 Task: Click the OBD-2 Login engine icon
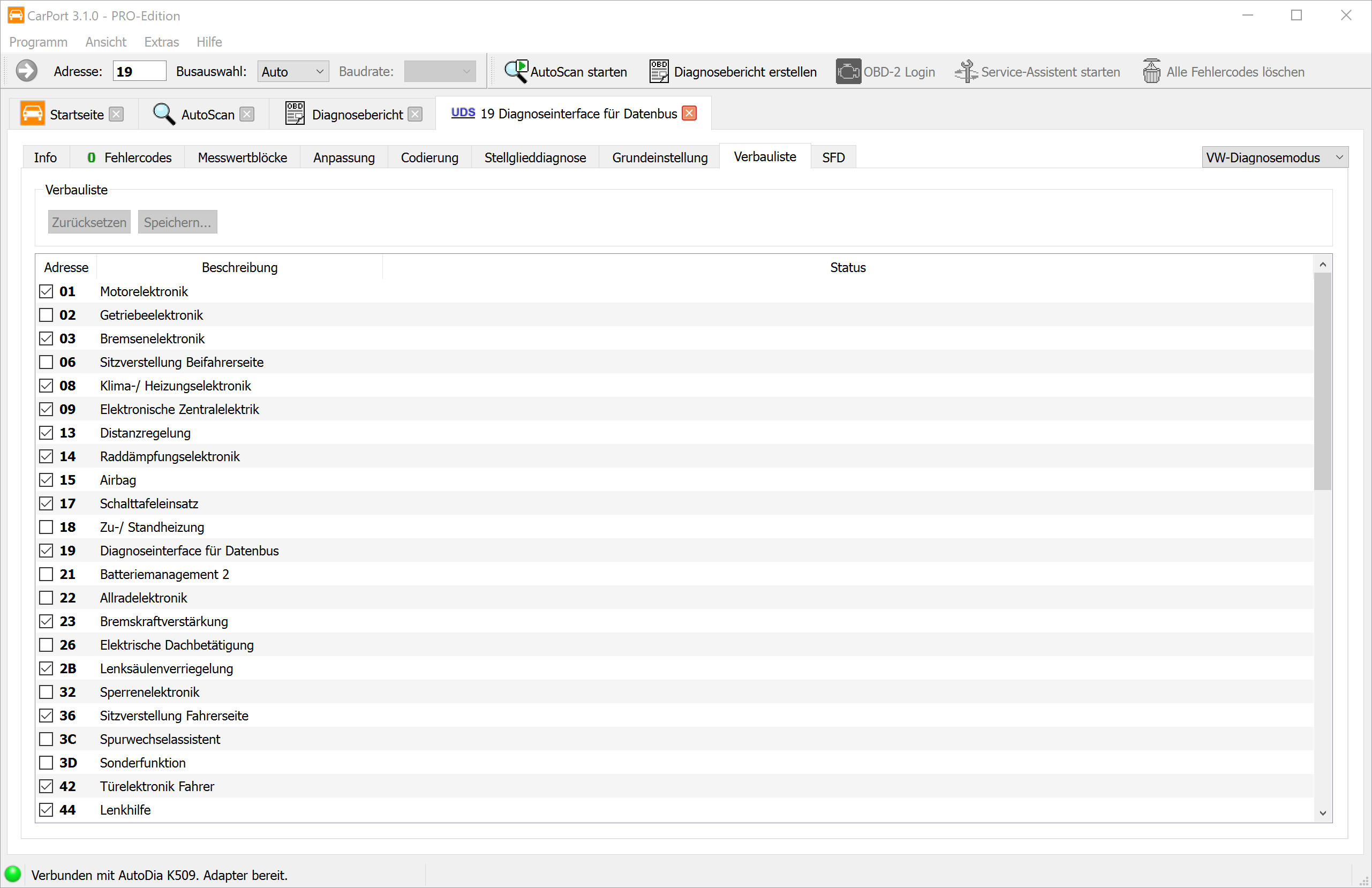(848, 72)
